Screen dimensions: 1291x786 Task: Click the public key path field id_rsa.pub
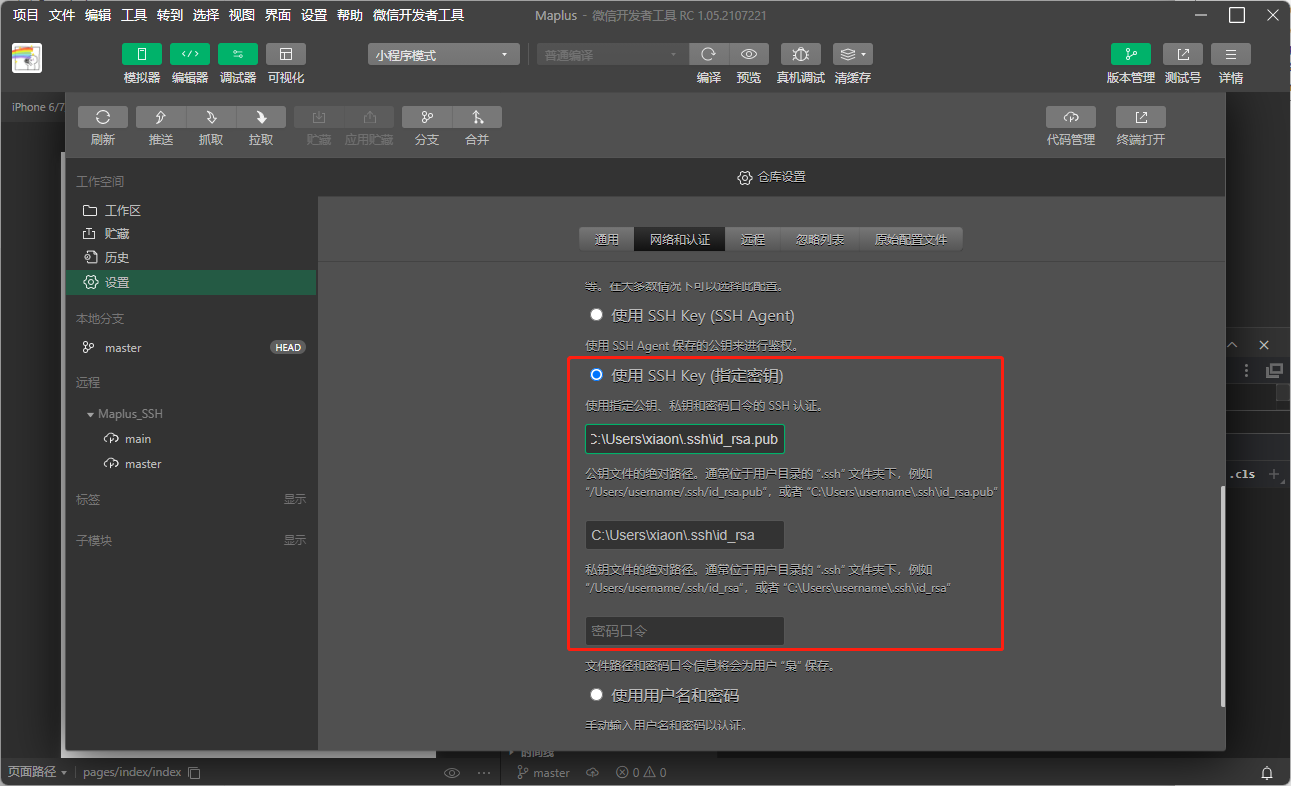point(685,439)
